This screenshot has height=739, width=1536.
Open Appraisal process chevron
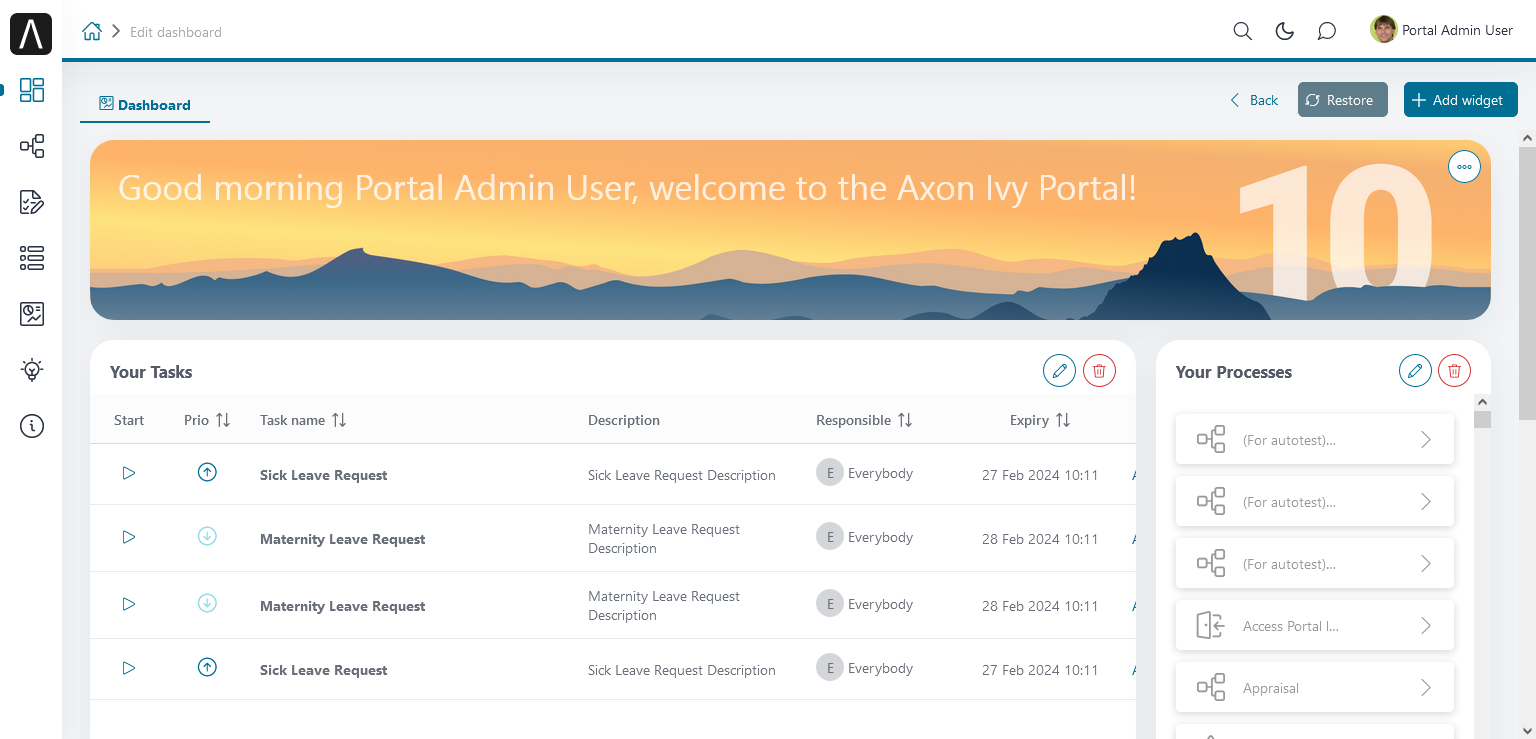(1426, 688)
